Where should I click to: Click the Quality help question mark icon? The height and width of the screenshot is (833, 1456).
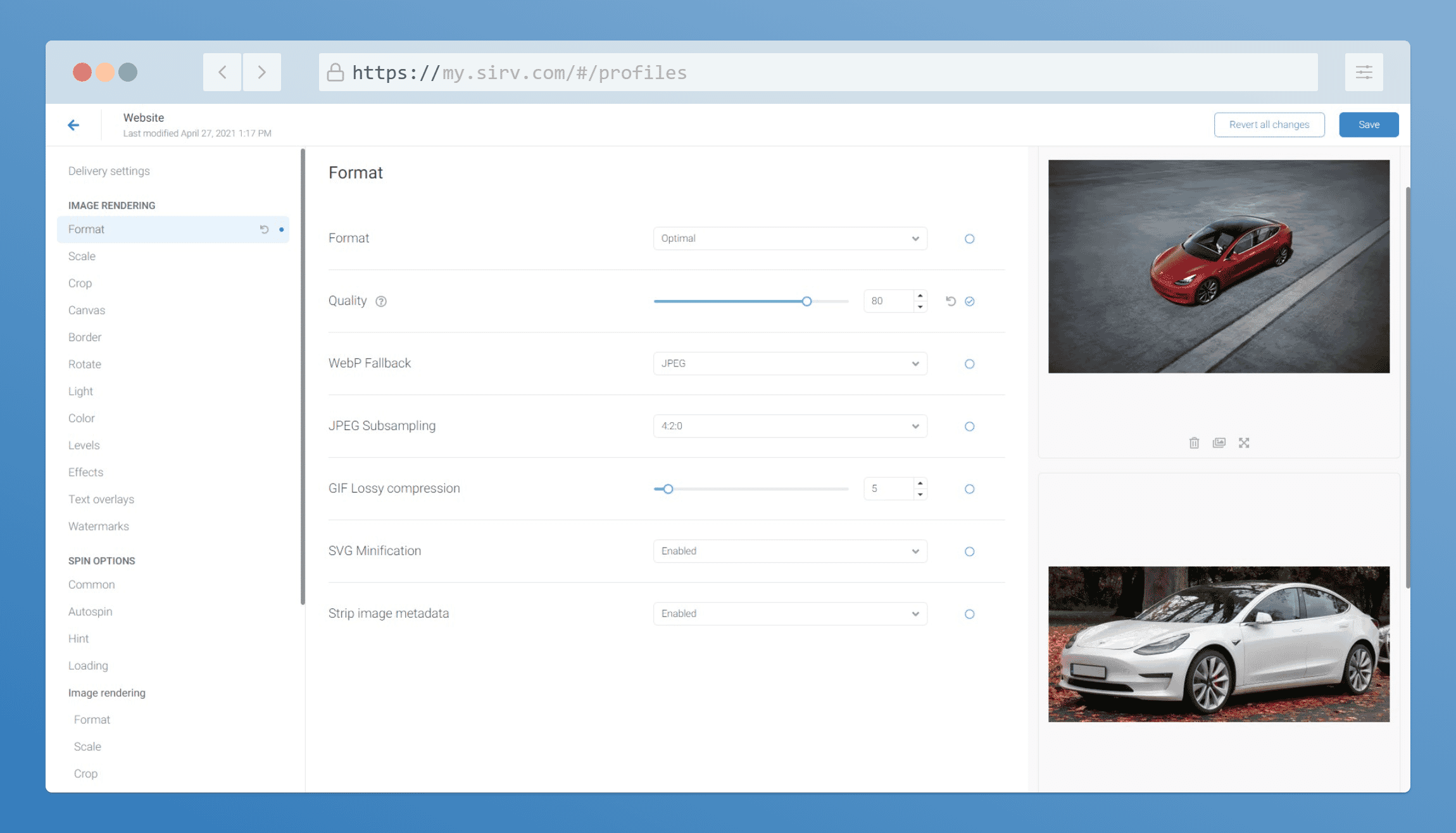(381, 301)
